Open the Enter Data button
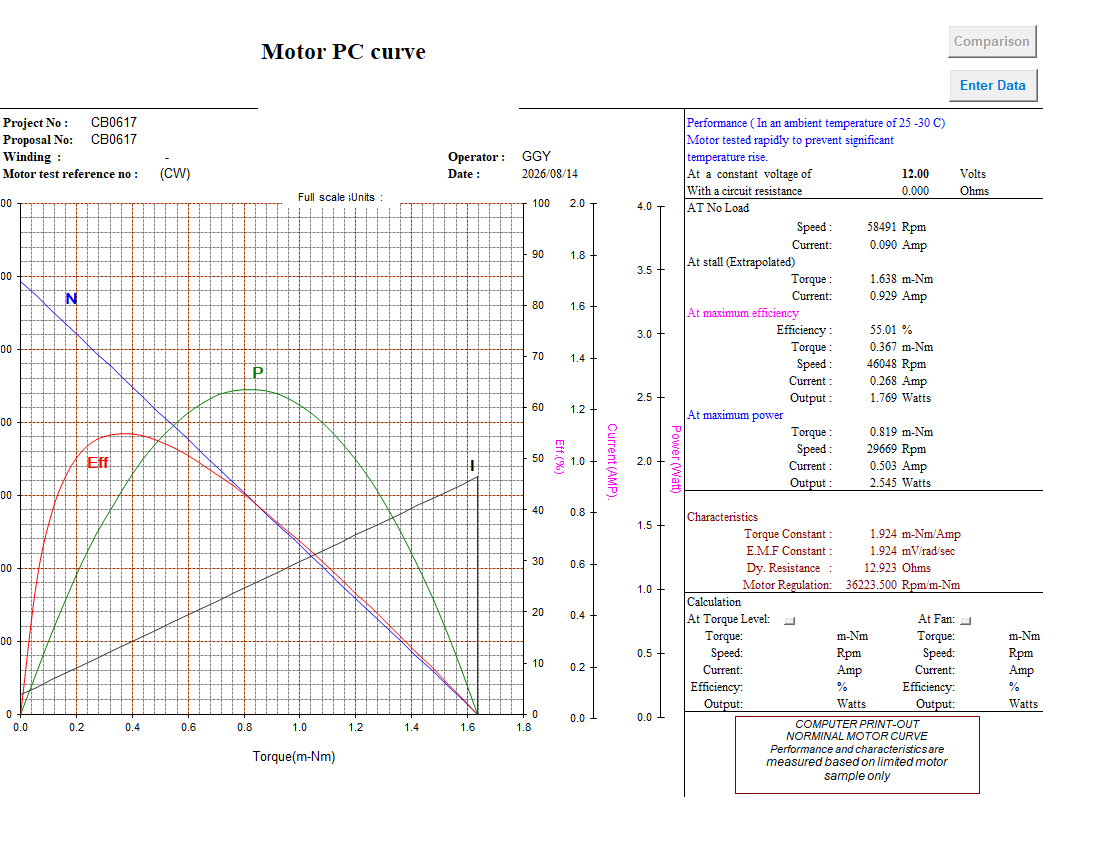 [992, 85]
